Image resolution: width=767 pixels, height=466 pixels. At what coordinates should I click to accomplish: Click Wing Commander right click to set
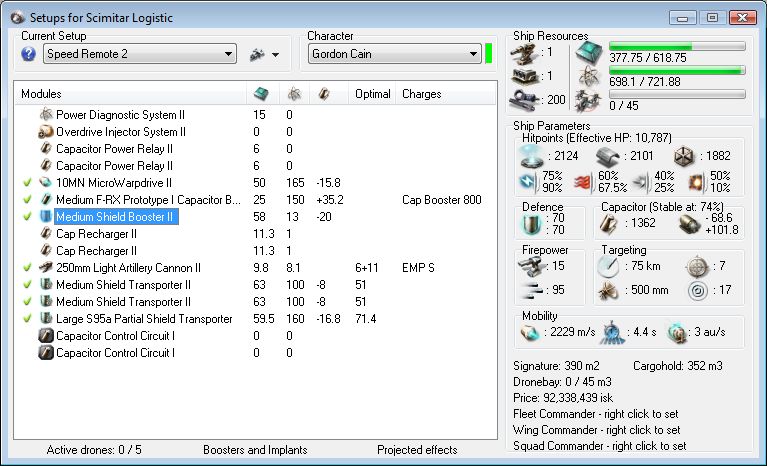pyautogui.click(x=597, y=430)
